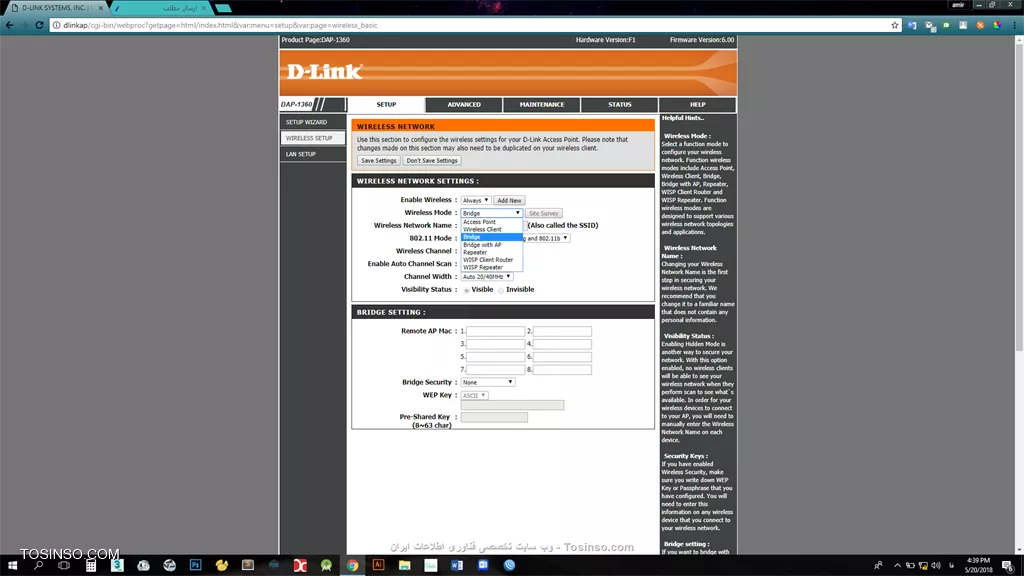Bookmark this page with the star icon
This screenshot has height=576, width=1024.
coord(895,25)
